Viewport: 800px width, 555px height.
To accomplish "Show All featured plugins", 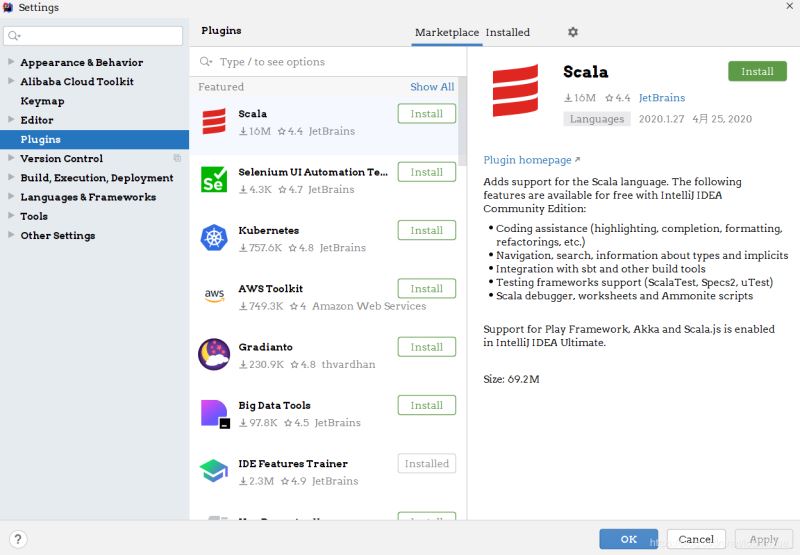I will point(432,87).
